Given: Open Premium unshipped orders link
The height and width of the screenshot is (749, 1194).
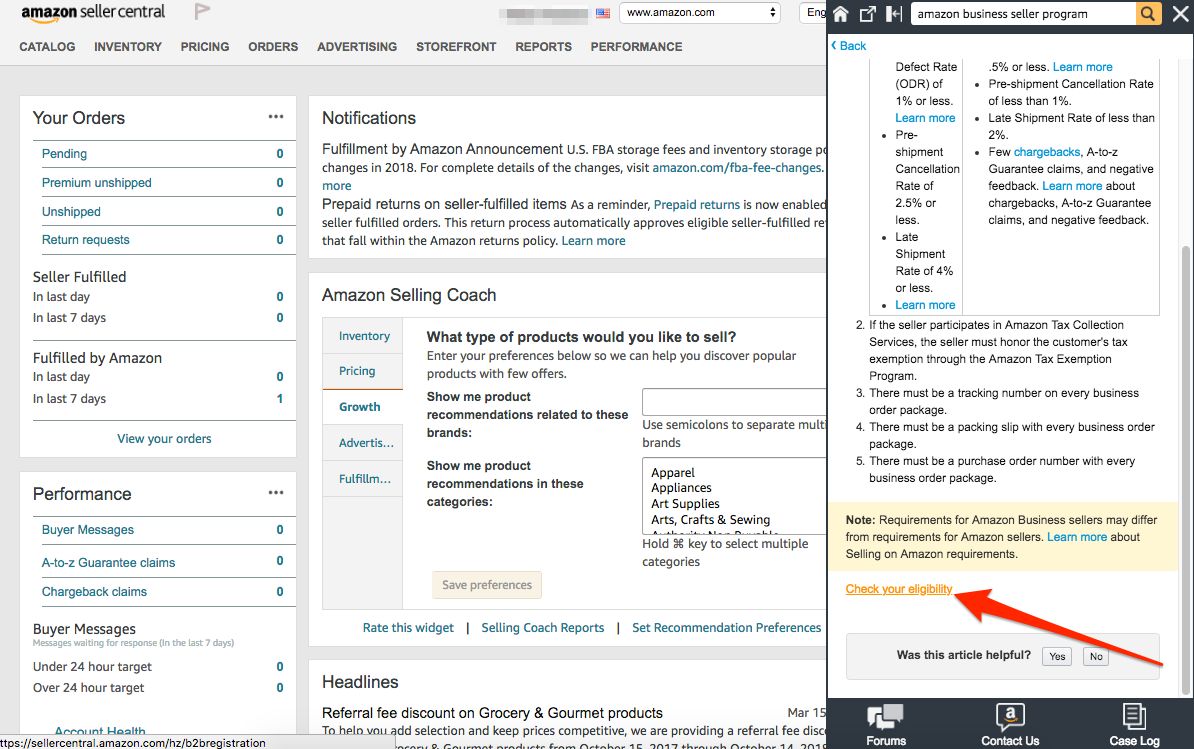Looking at the screenshot, I should point(97,183).
